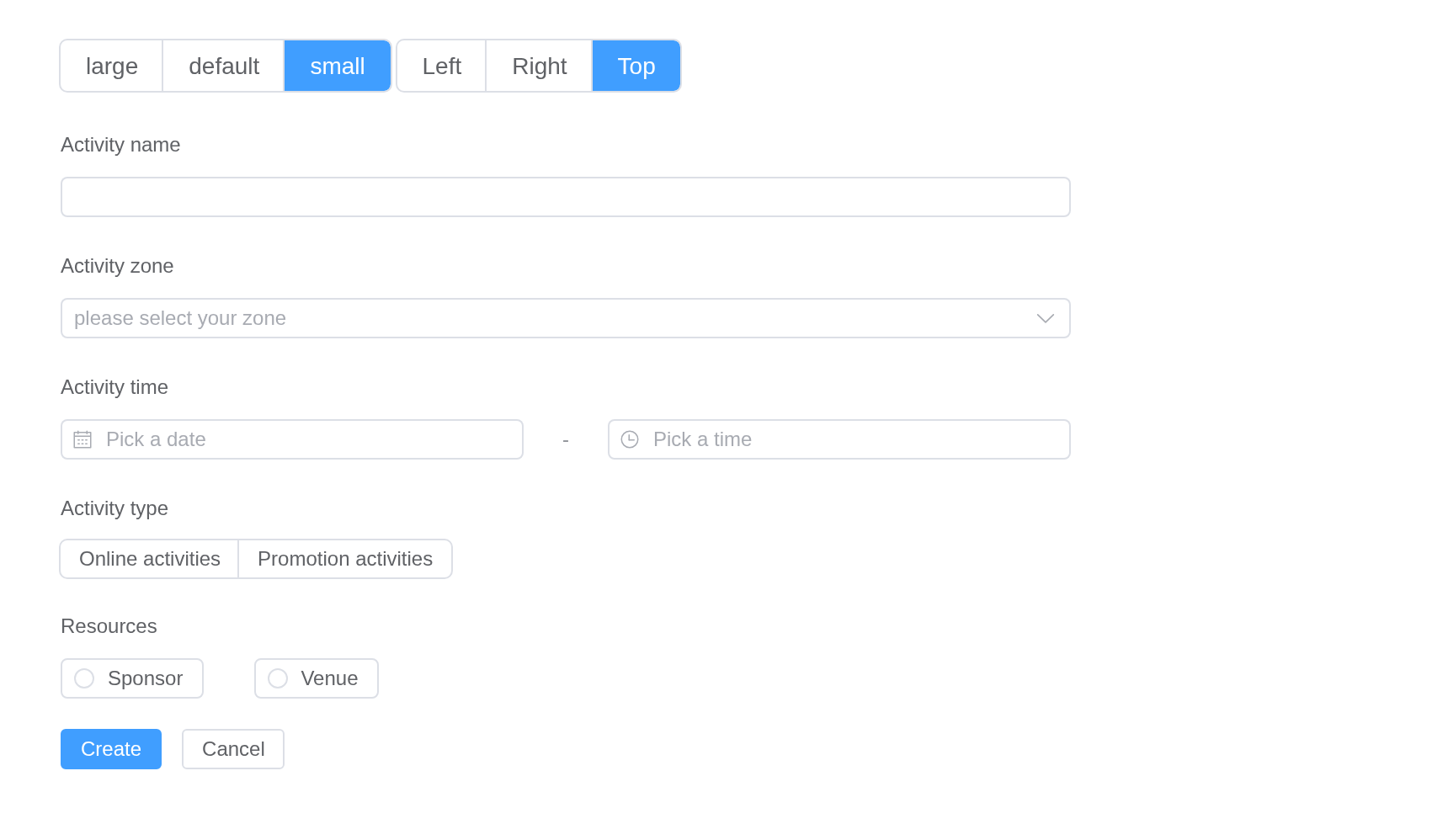Open the Pick a date field
This screenshot has width=1448, height=840.
coord(292,439)
